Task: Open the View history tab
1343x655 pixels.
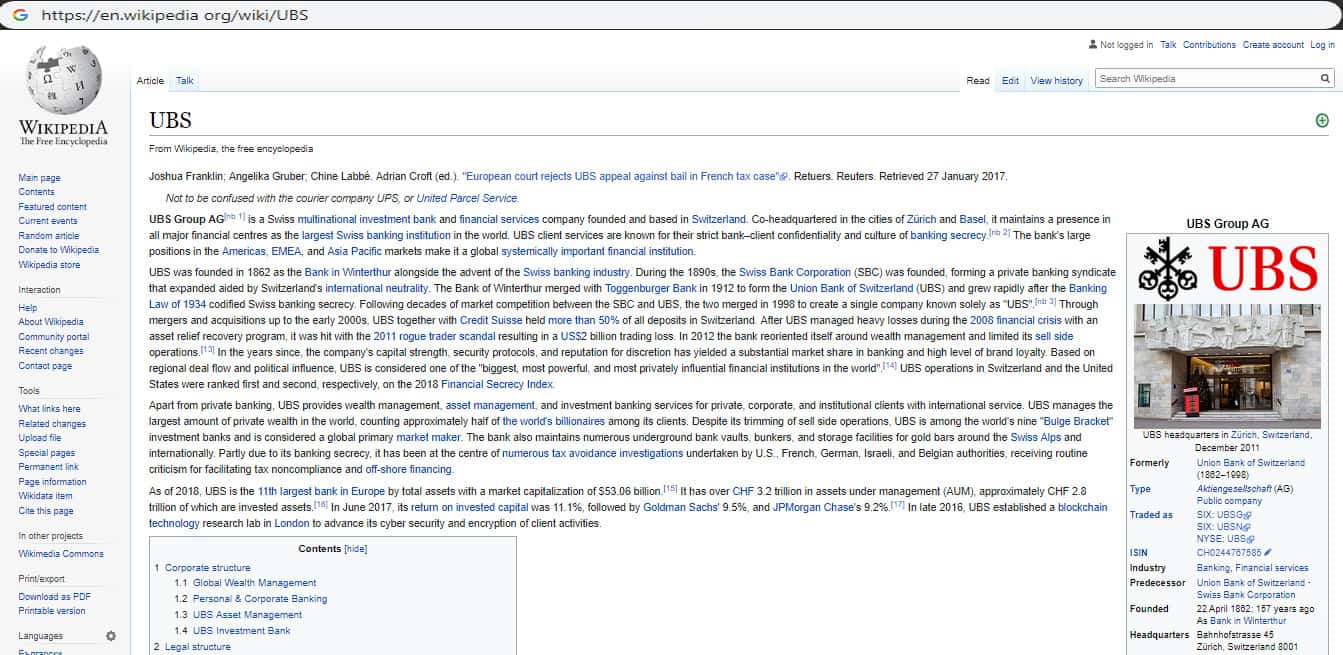Action: tap(1056, 81)
